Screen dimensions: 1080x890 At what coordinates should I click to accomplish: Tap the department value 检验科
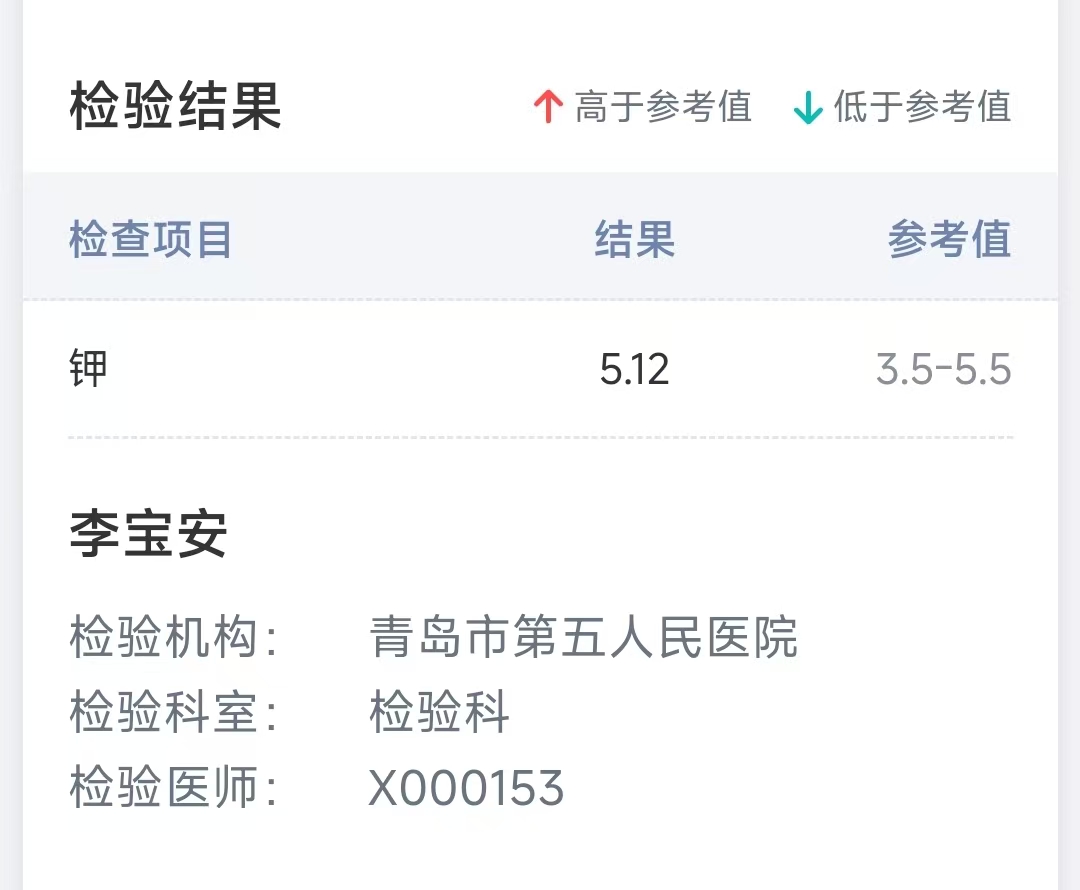click(439, 713)
